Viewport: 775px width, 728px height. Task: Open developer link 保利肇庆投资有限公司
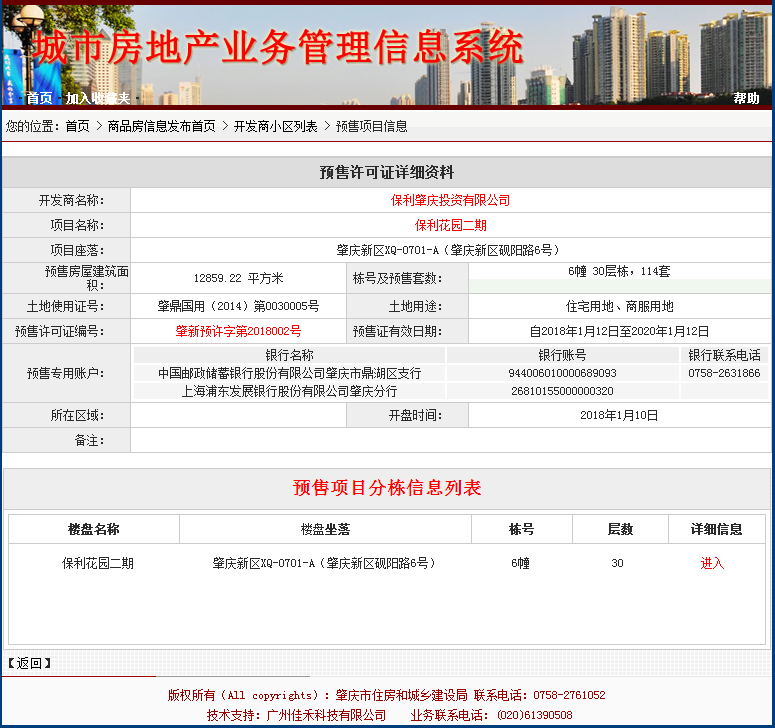[450, 200]
